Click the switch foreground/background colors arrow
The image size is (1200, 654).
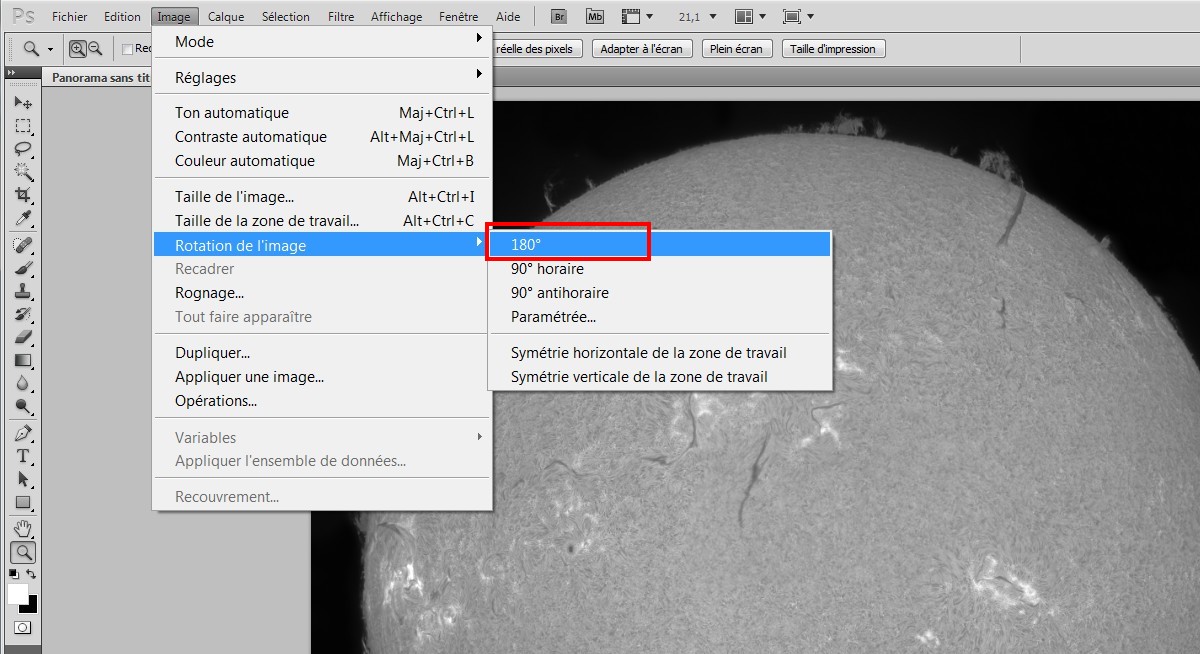32,574
